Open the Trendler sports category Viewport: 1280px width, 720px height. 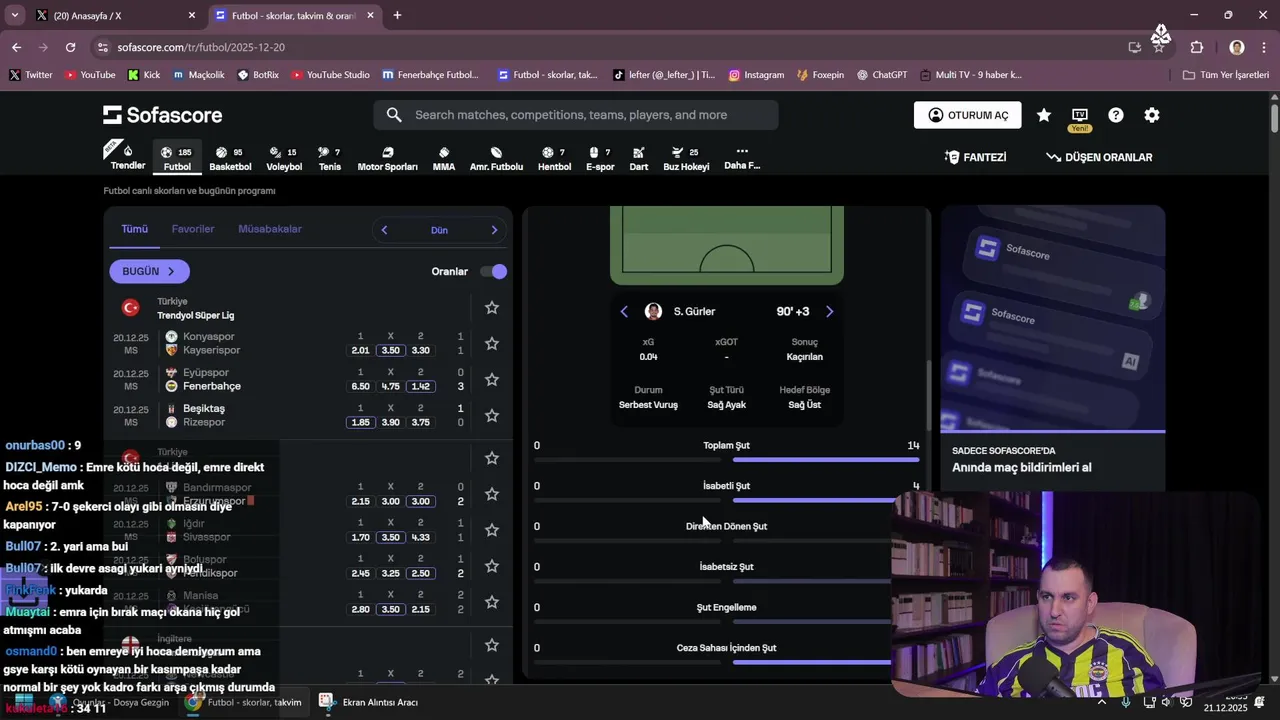point(127,157)
